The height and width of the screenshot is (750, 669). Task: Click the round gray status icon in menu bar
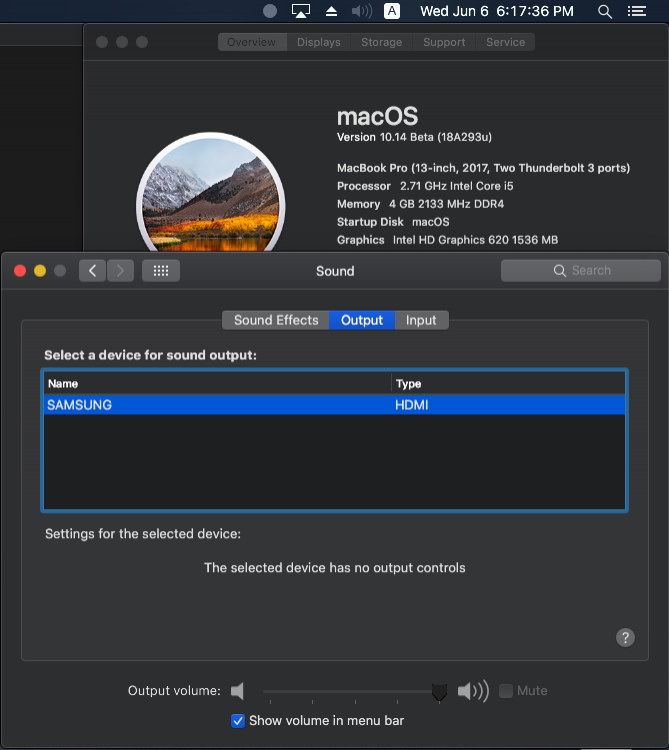click(x=270, y=11)
